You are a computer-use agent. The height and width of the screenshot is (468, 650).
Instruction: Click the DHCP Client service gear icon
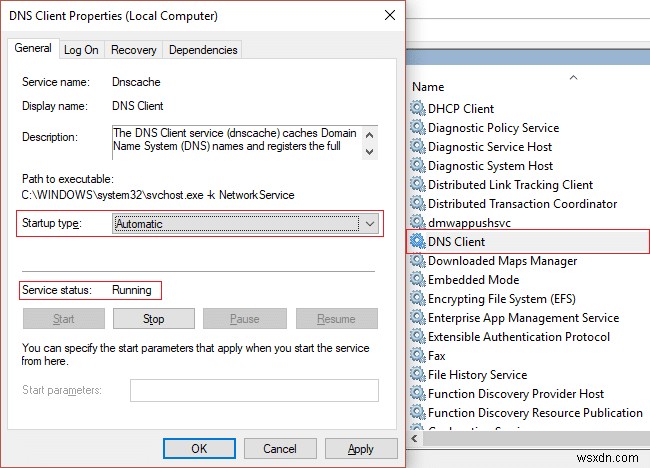tap(417, 109)
